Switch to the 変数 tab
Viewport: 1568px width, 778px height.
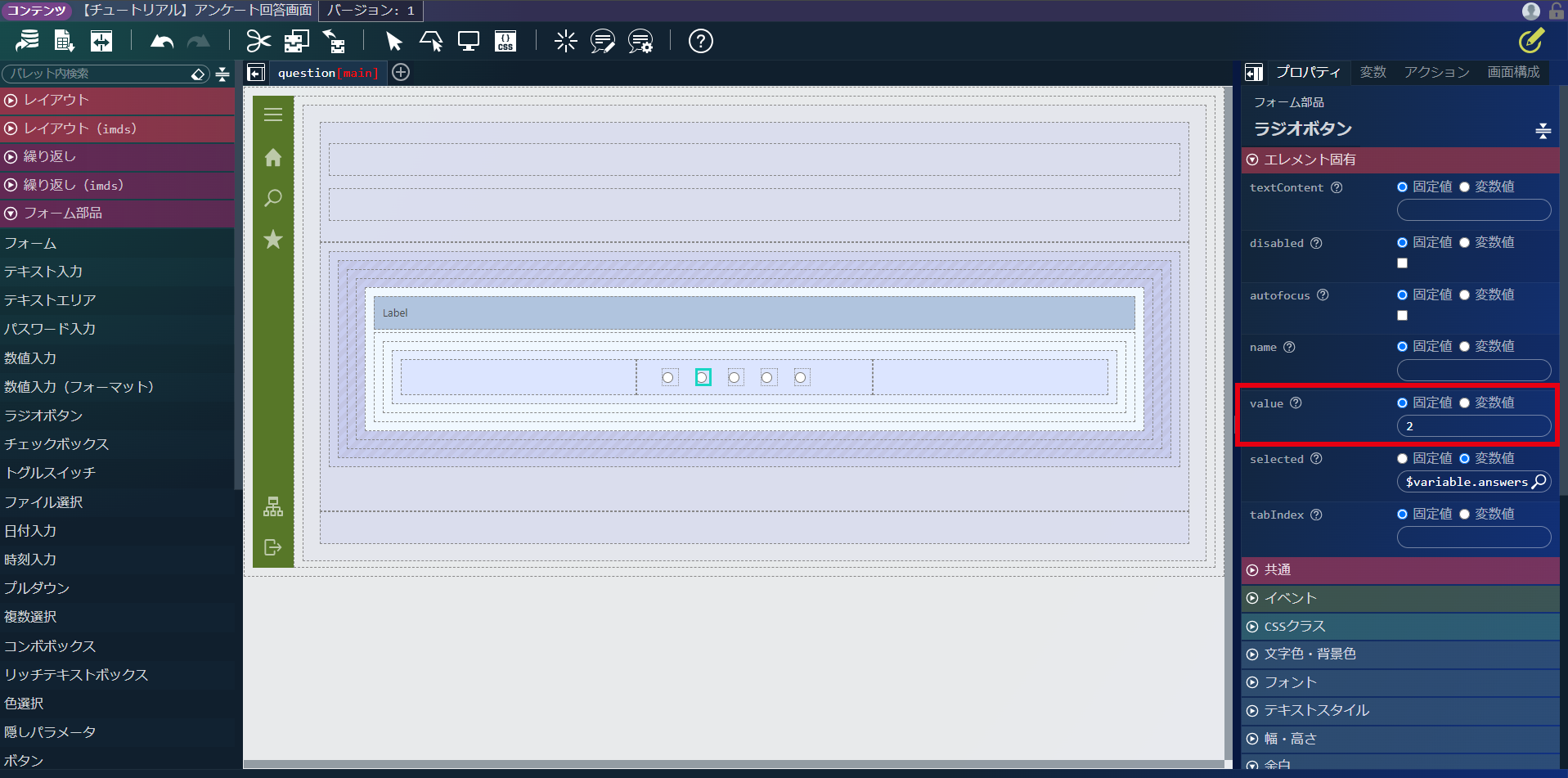coord(1373,73)
